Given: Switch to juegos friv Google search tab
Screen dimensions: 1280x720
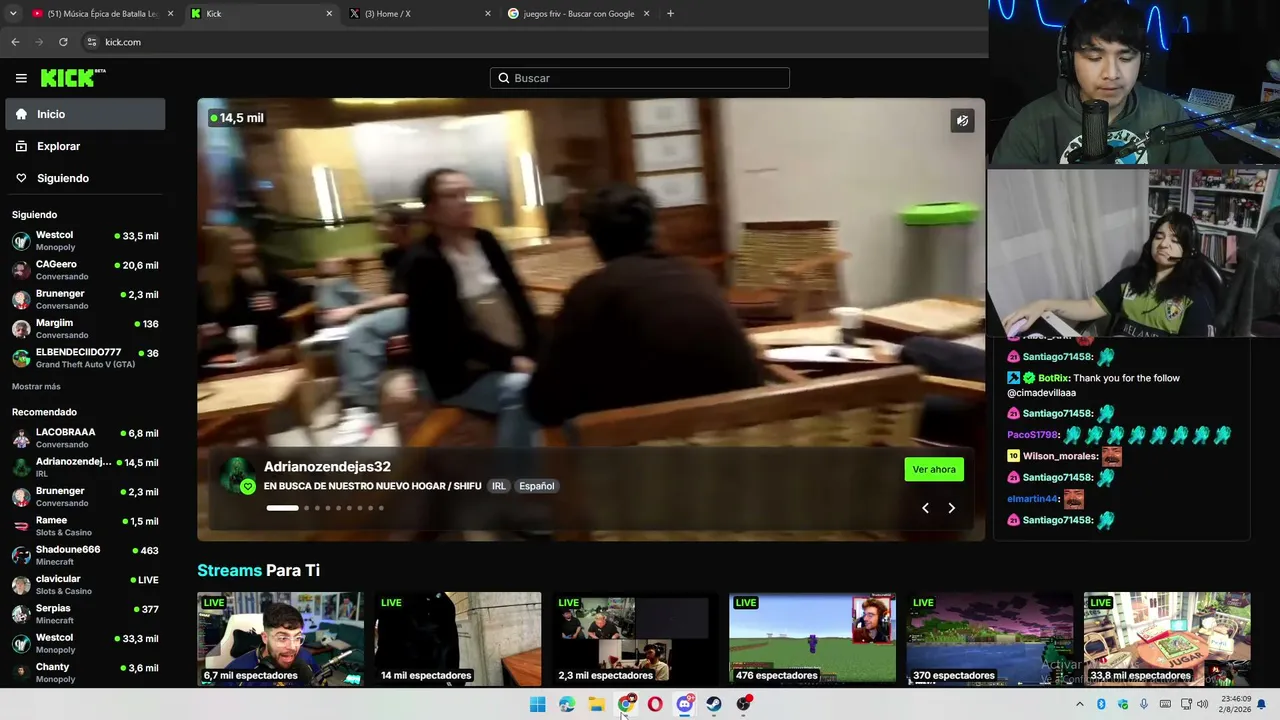Looking at the screenshot, I should 578,14.
